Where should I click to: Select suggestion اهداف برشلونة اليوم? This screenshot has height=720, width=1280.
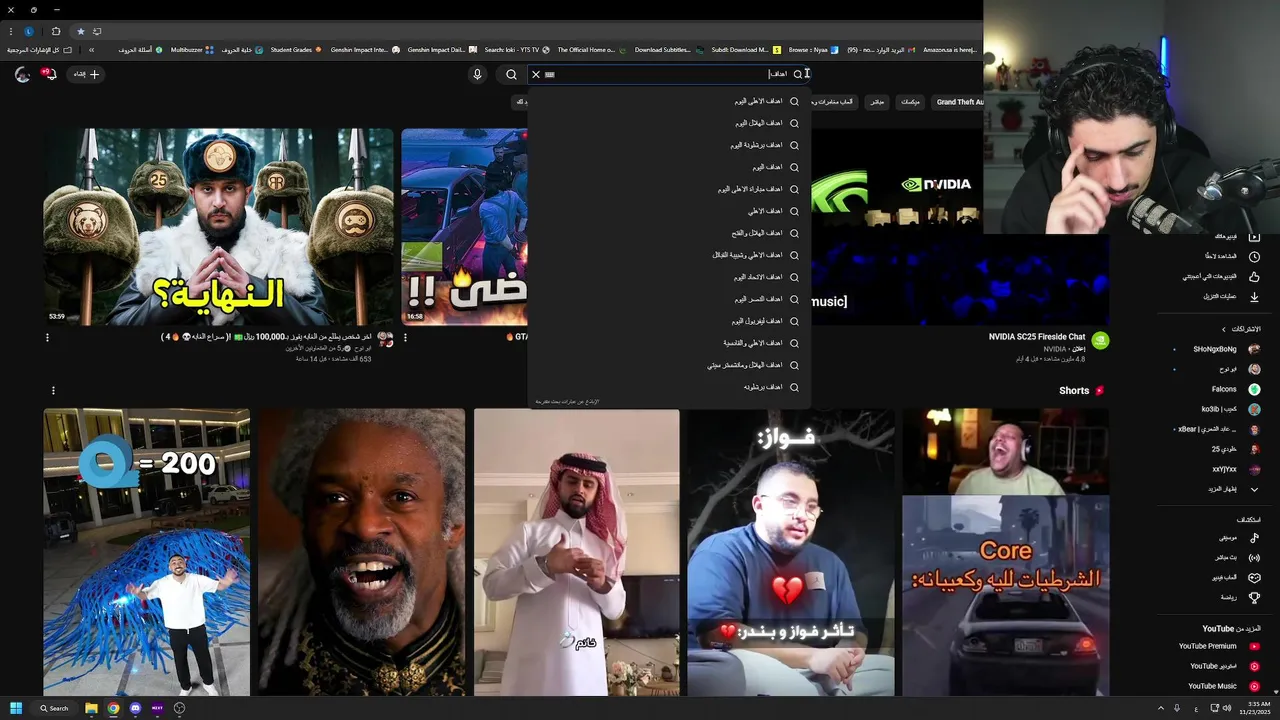668,145
